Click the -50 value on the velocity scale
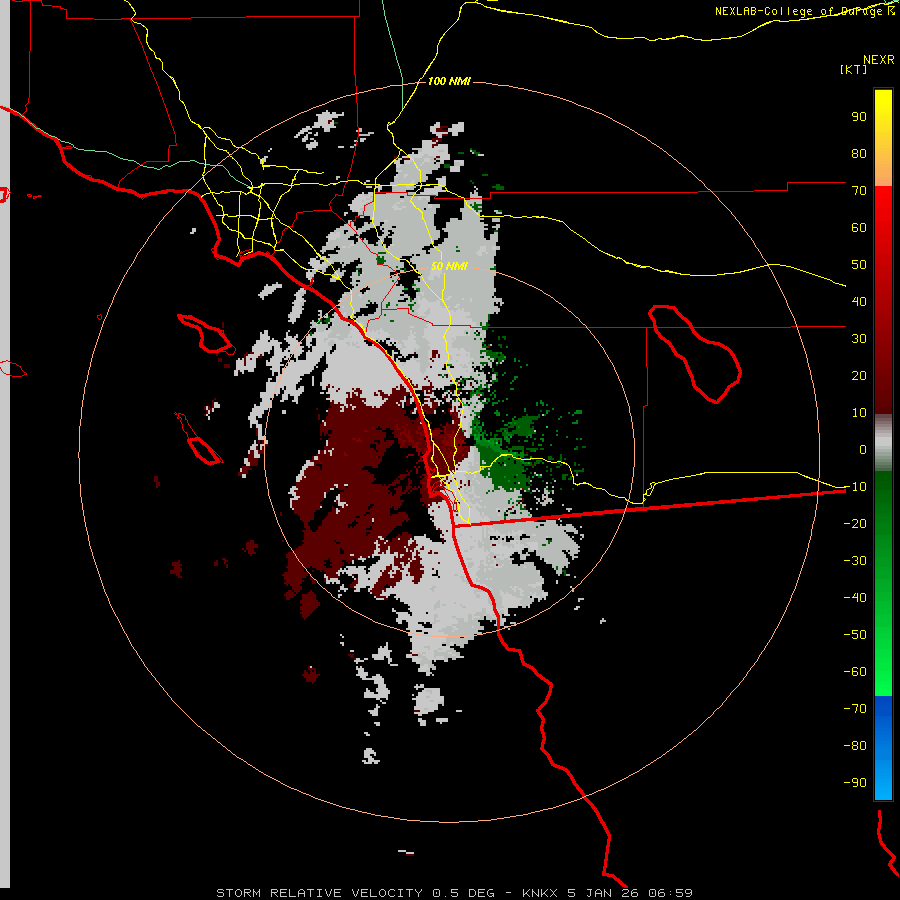900x900 pixels. click(855, 635)
